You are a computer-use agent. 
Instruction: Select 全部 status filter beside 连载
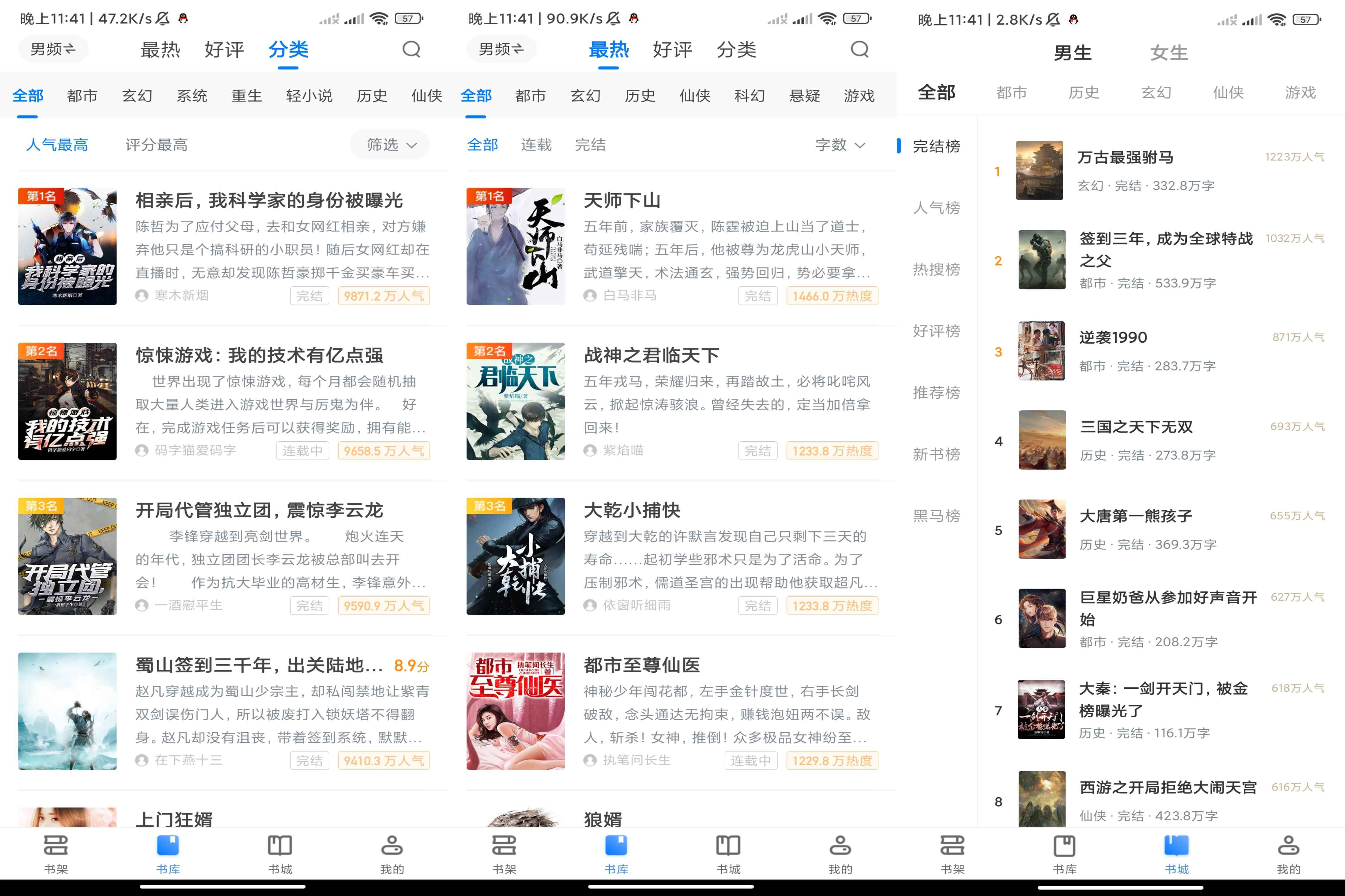[x=482, y=145]
